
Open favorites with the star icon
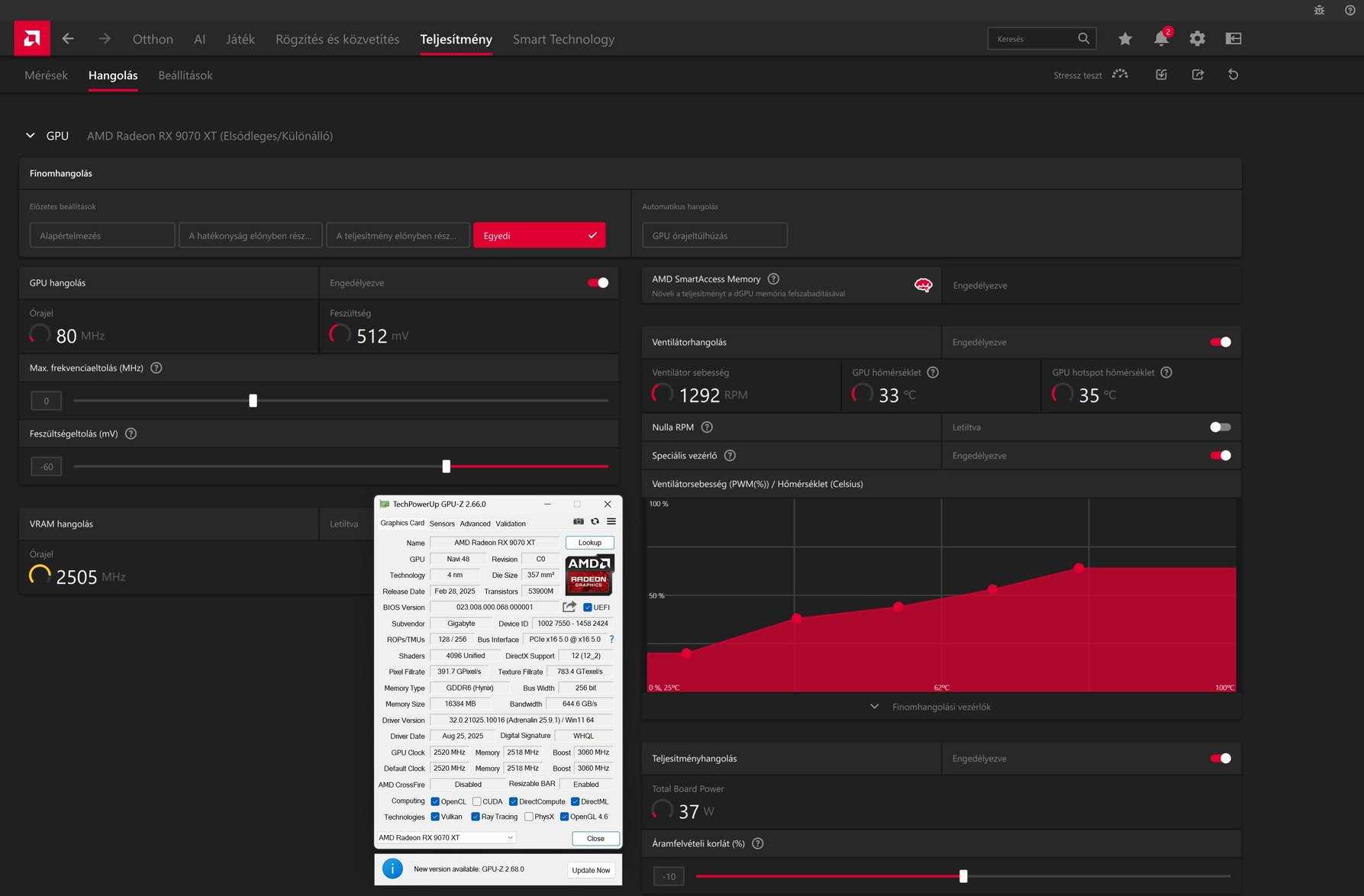click(x=1125, y=39)
